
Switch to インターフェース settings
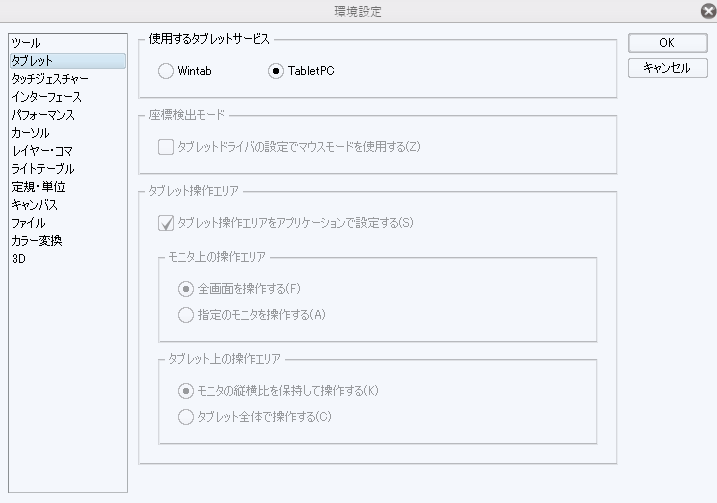[x=46, y=97]
